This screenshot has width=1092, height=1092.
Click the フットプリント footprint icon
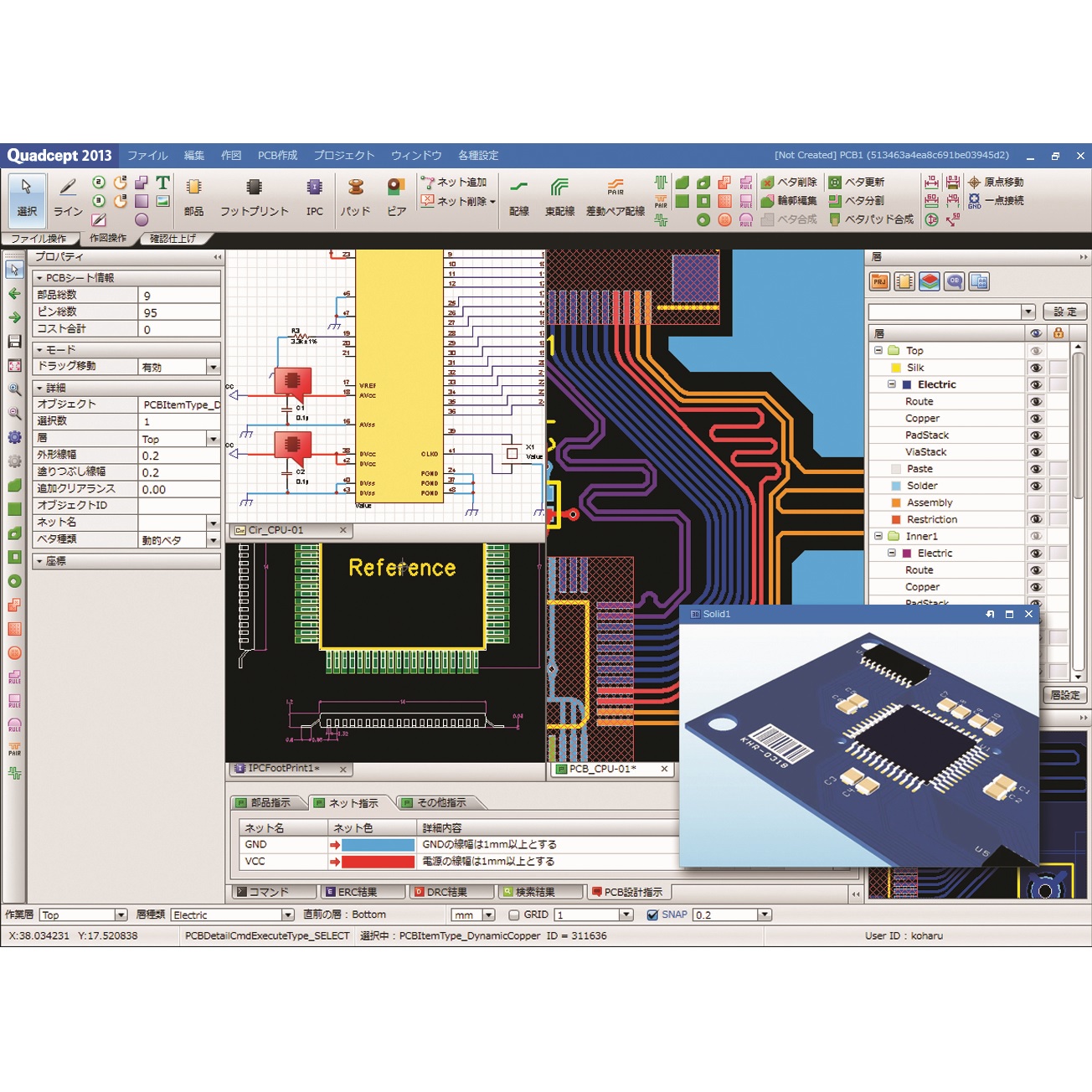[254, 188]
